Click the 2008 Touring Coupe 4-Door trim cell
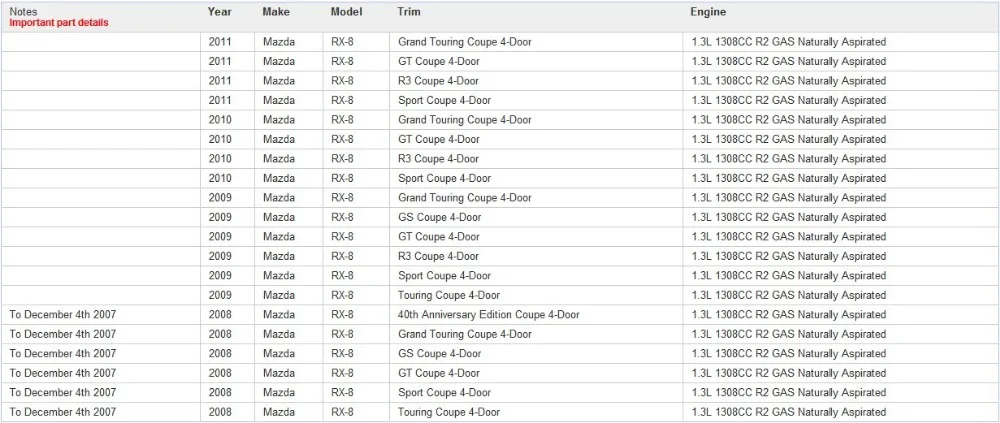1000x423 pixels. coord(536,412)
